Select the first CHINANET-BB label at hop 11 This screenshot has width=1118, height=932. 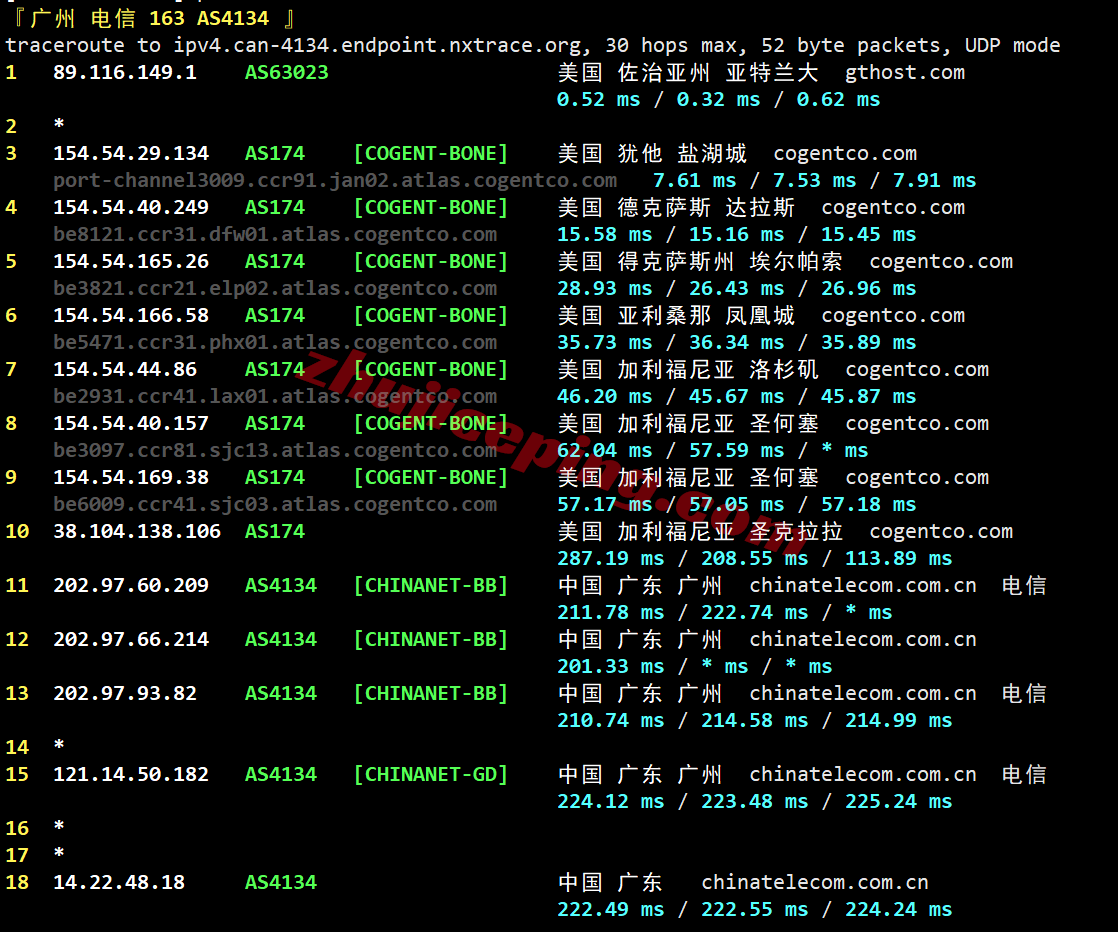coord(431,586)
